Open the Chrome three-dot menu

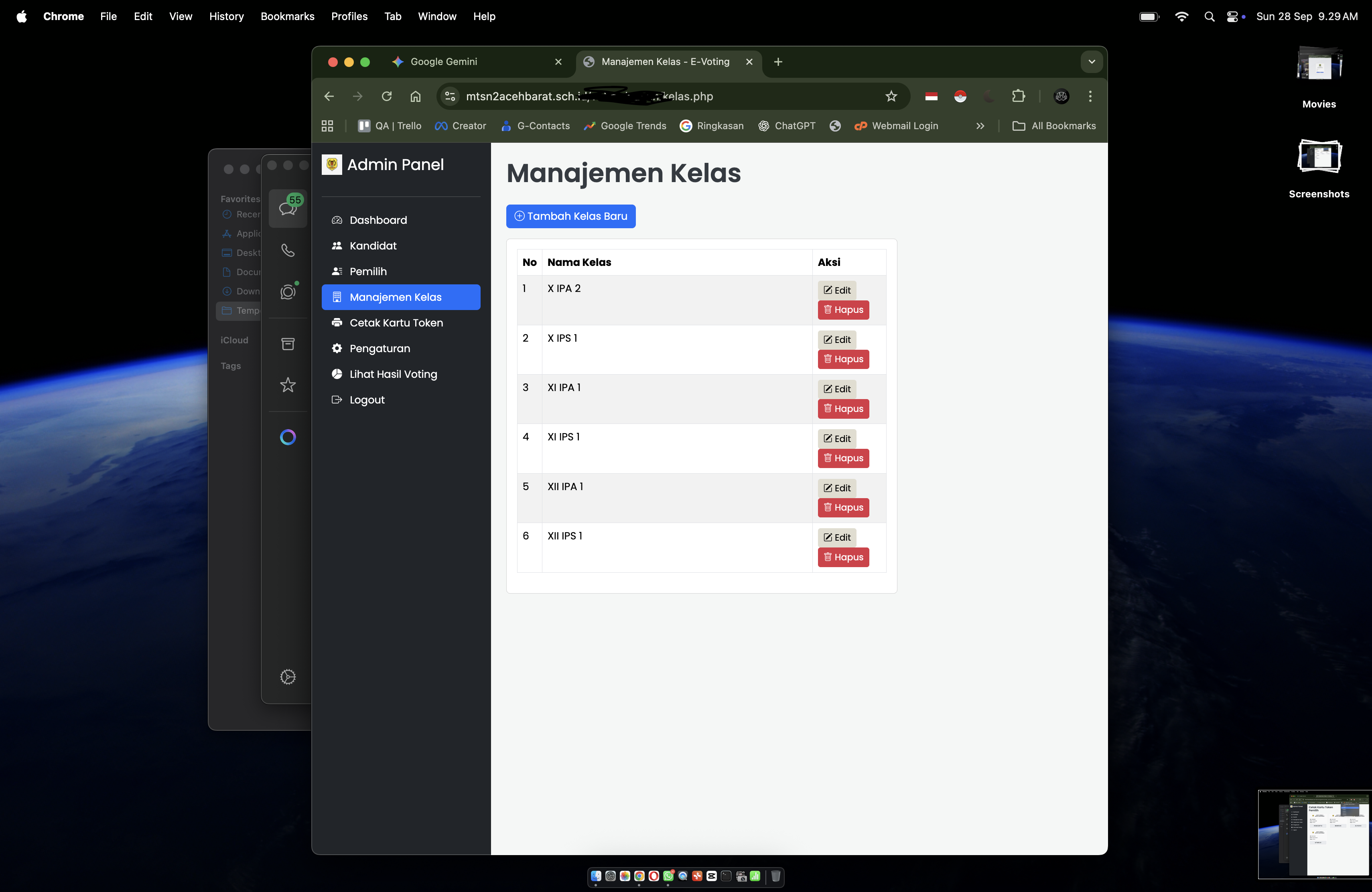point(1090,96)
